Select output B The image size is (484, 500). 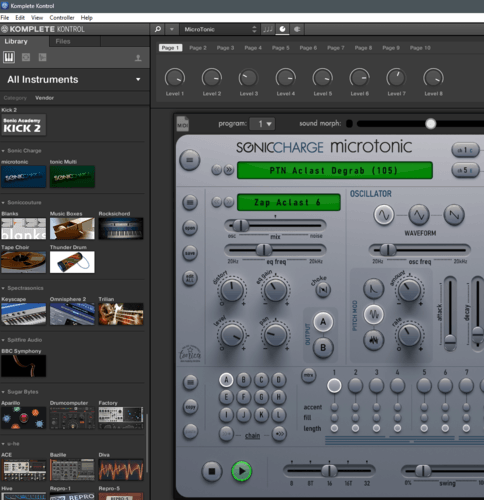click(323, 348)
